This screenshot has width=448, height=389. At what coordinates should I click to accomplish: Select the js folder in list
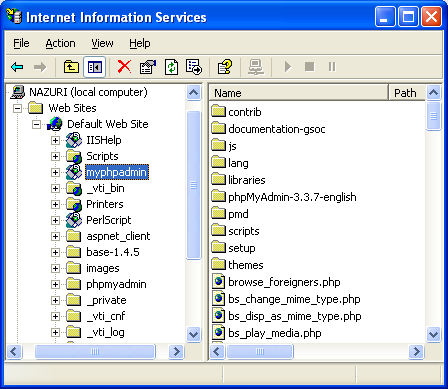click(224, 146)
